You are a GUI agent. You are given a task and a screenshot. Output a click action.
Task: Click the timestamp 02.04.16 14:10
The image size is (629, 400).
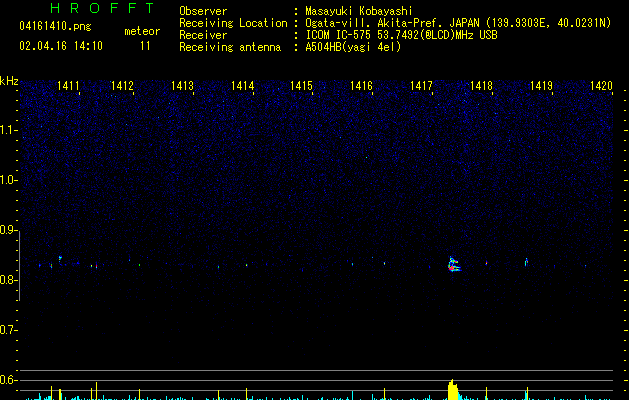pyautogui.click(x=61, y=46)
